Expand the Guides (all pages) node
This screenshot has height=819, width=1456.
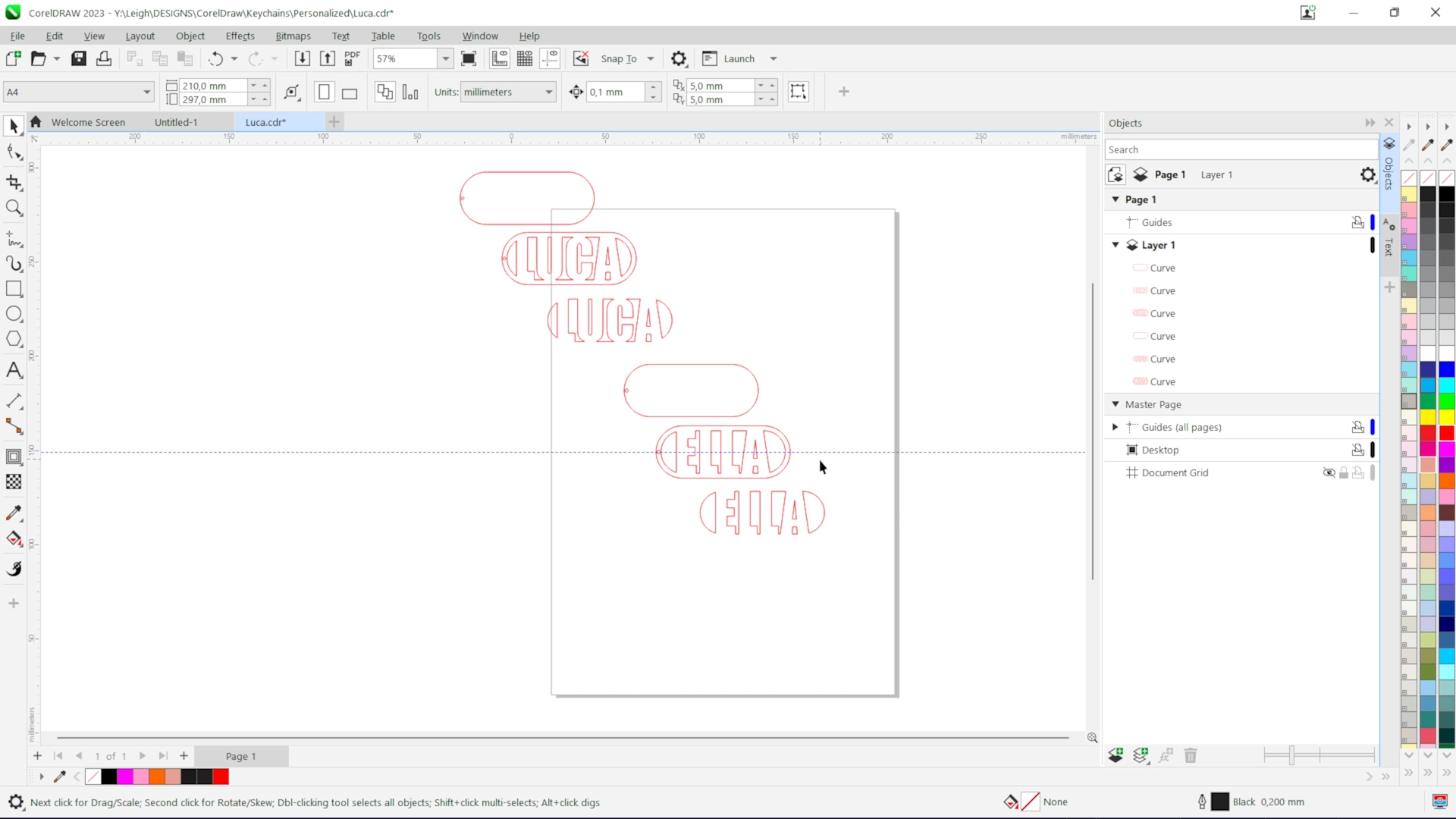pyautogui.click(x=1116, y=427)
